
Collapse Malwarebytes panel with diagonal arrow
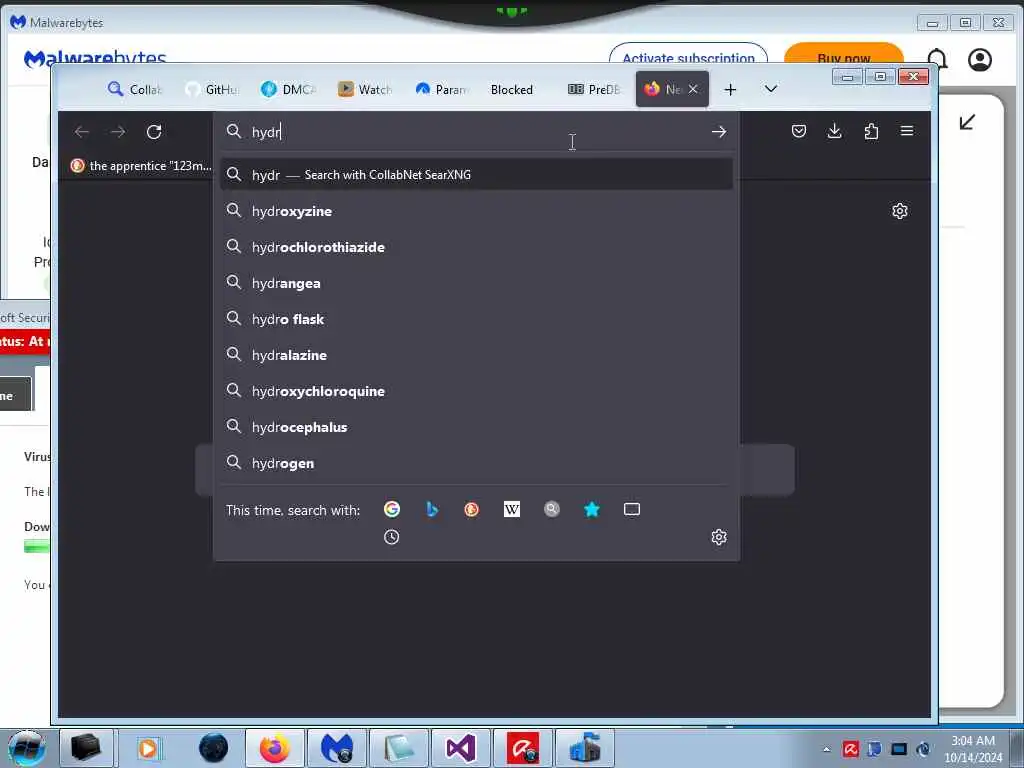click(967, 122)
